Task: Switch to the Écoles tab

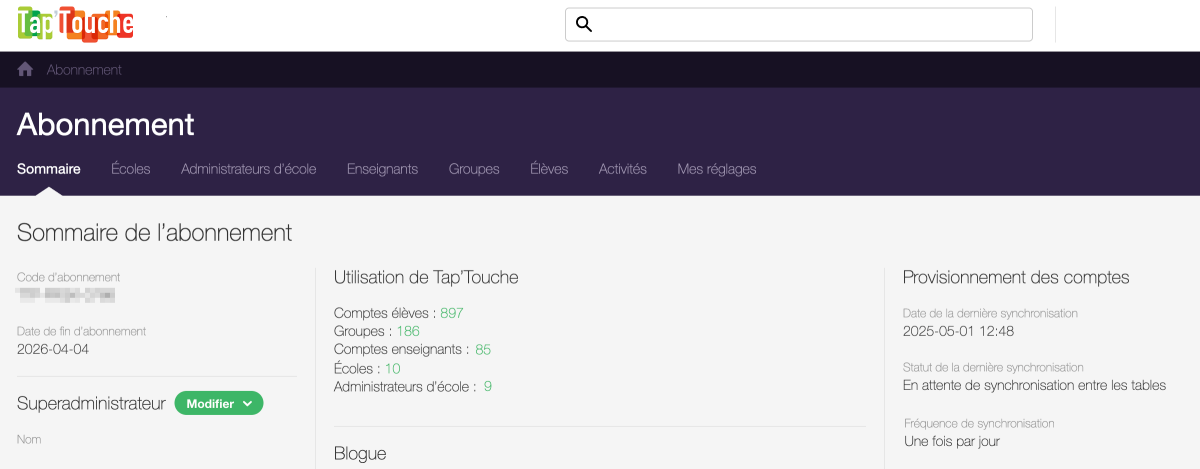Action: pos(131,169)
